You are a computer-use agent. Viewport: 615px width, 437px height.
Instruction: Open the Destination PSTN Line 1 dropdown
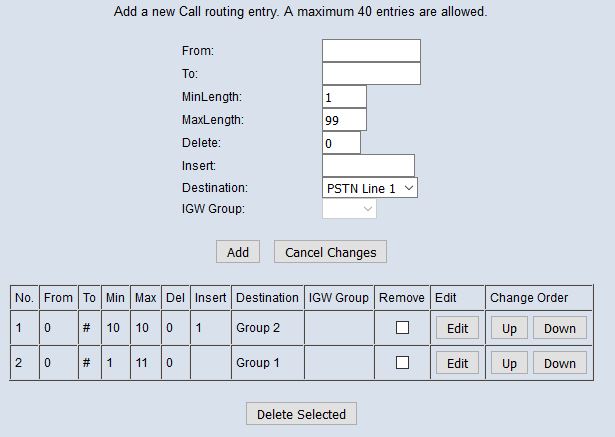[x=370, y=187]
